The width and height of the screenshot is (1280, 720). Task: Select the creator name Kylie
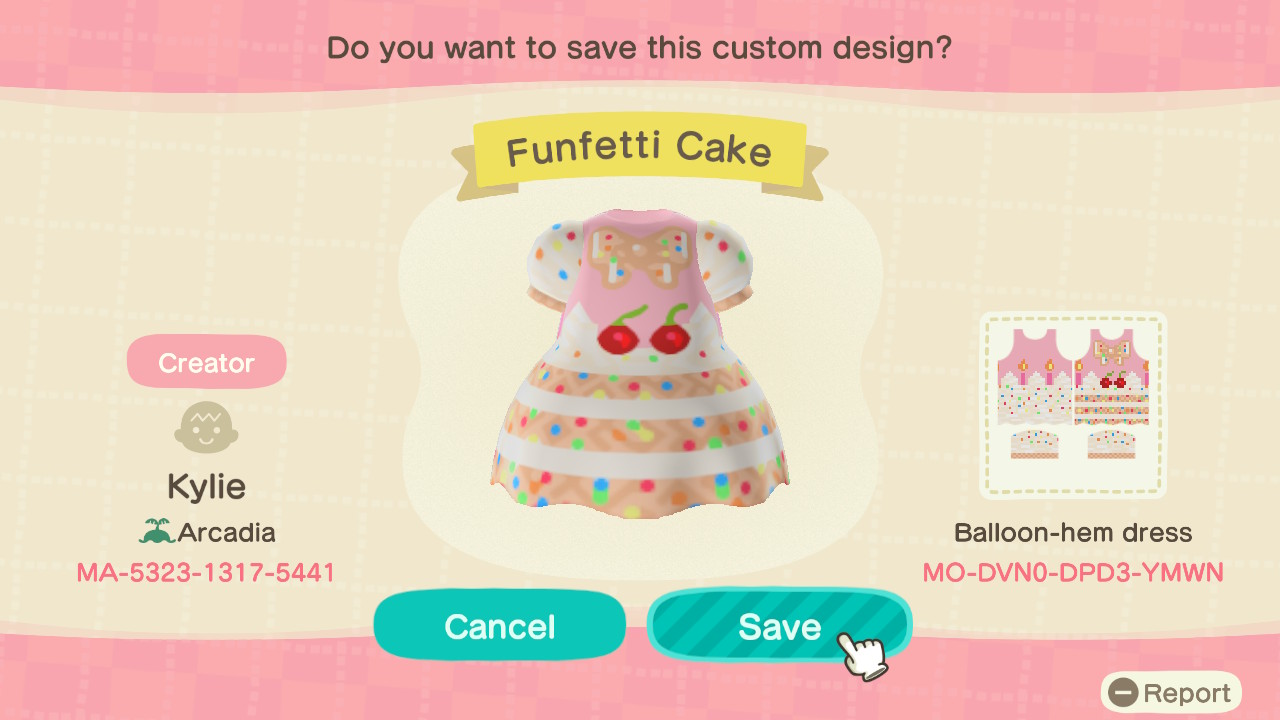(x=206, y=487)
